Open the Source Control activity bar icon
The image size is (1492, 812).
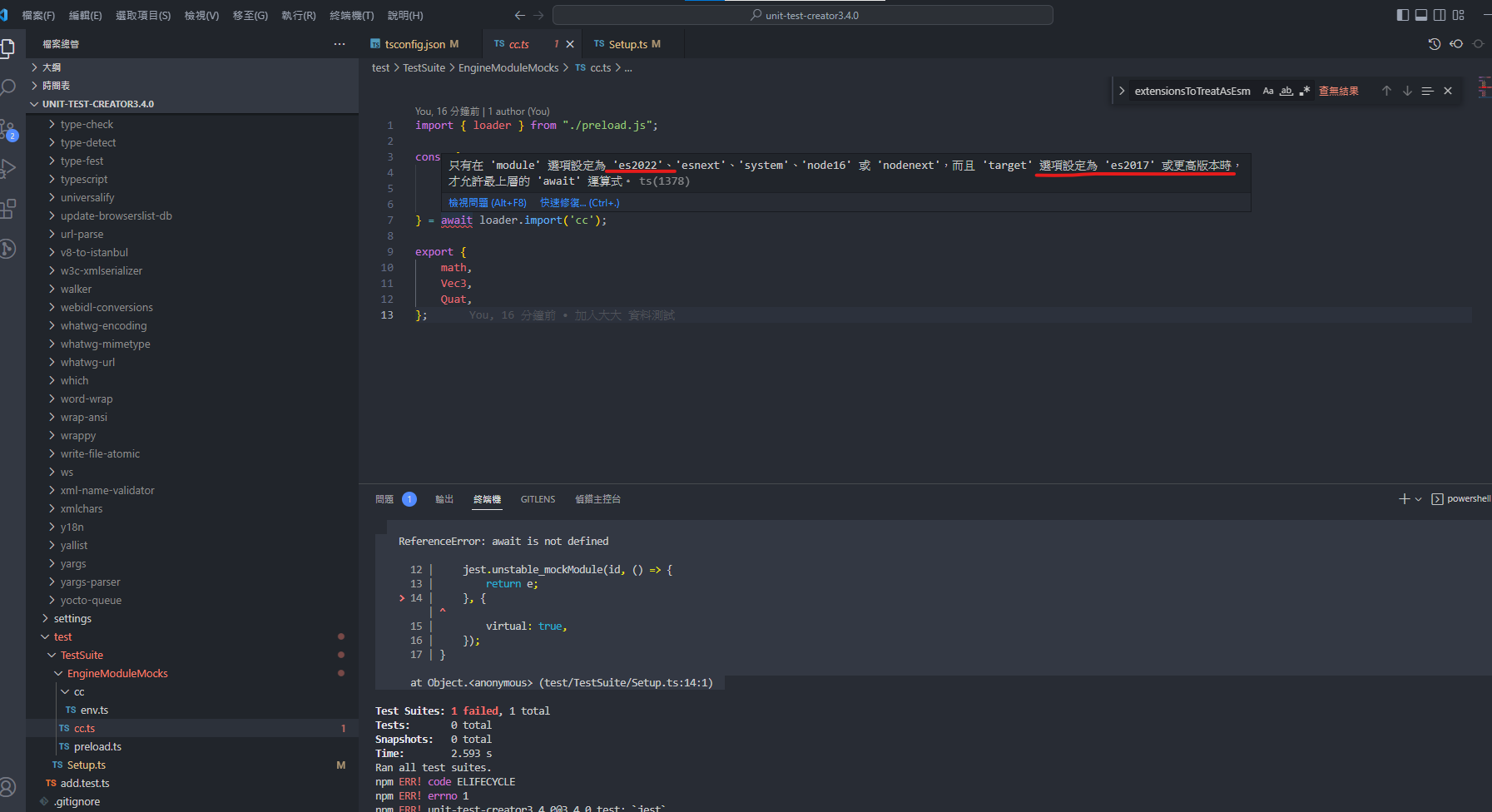(8, 130)
